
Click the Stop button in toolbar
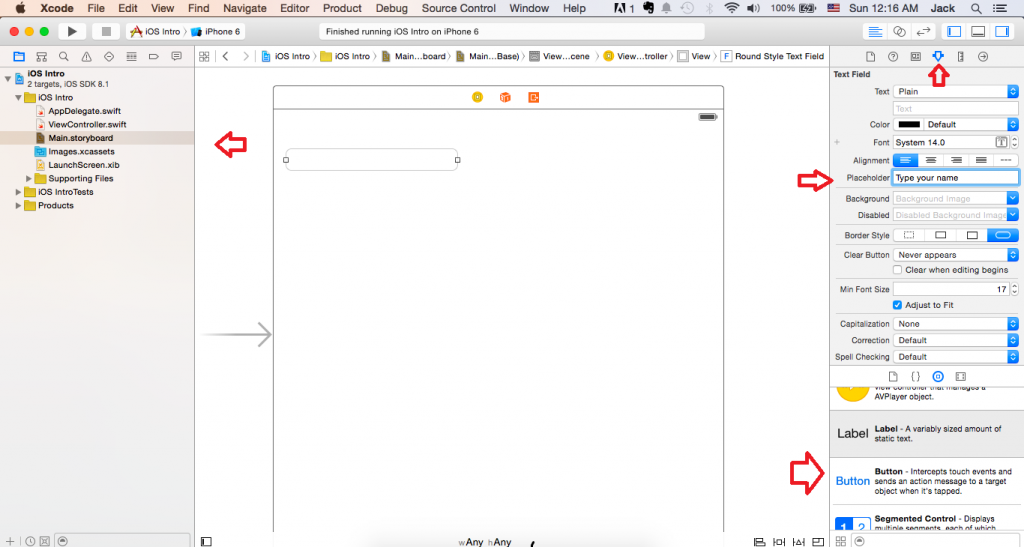106,32
